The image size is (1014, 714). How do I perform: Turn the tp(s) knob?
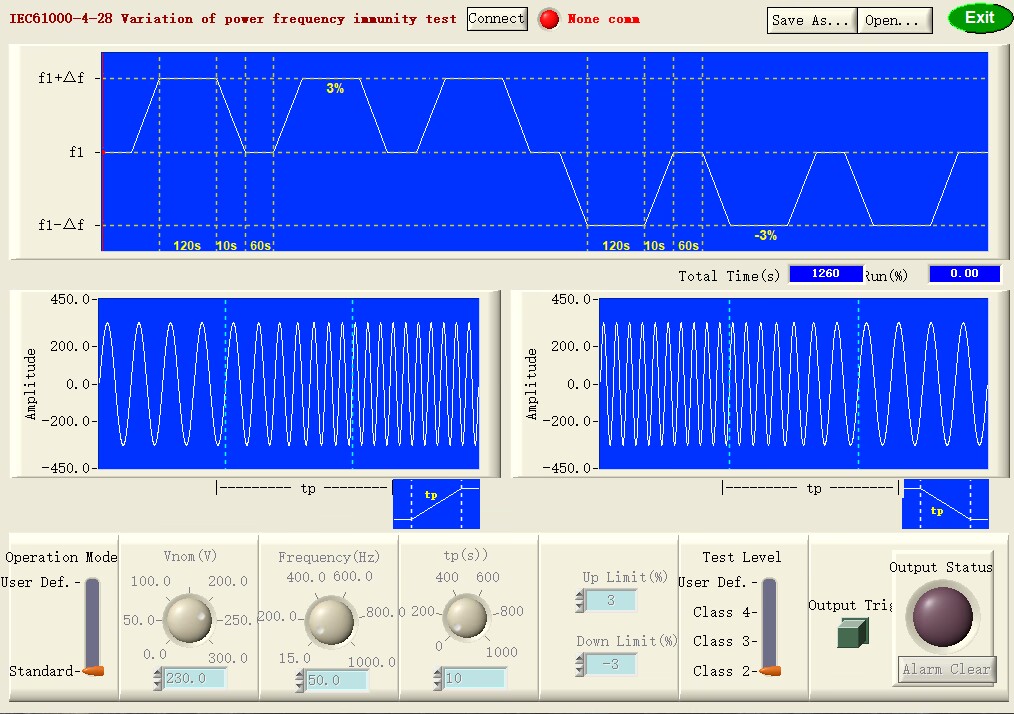click(x=466, y=616)
